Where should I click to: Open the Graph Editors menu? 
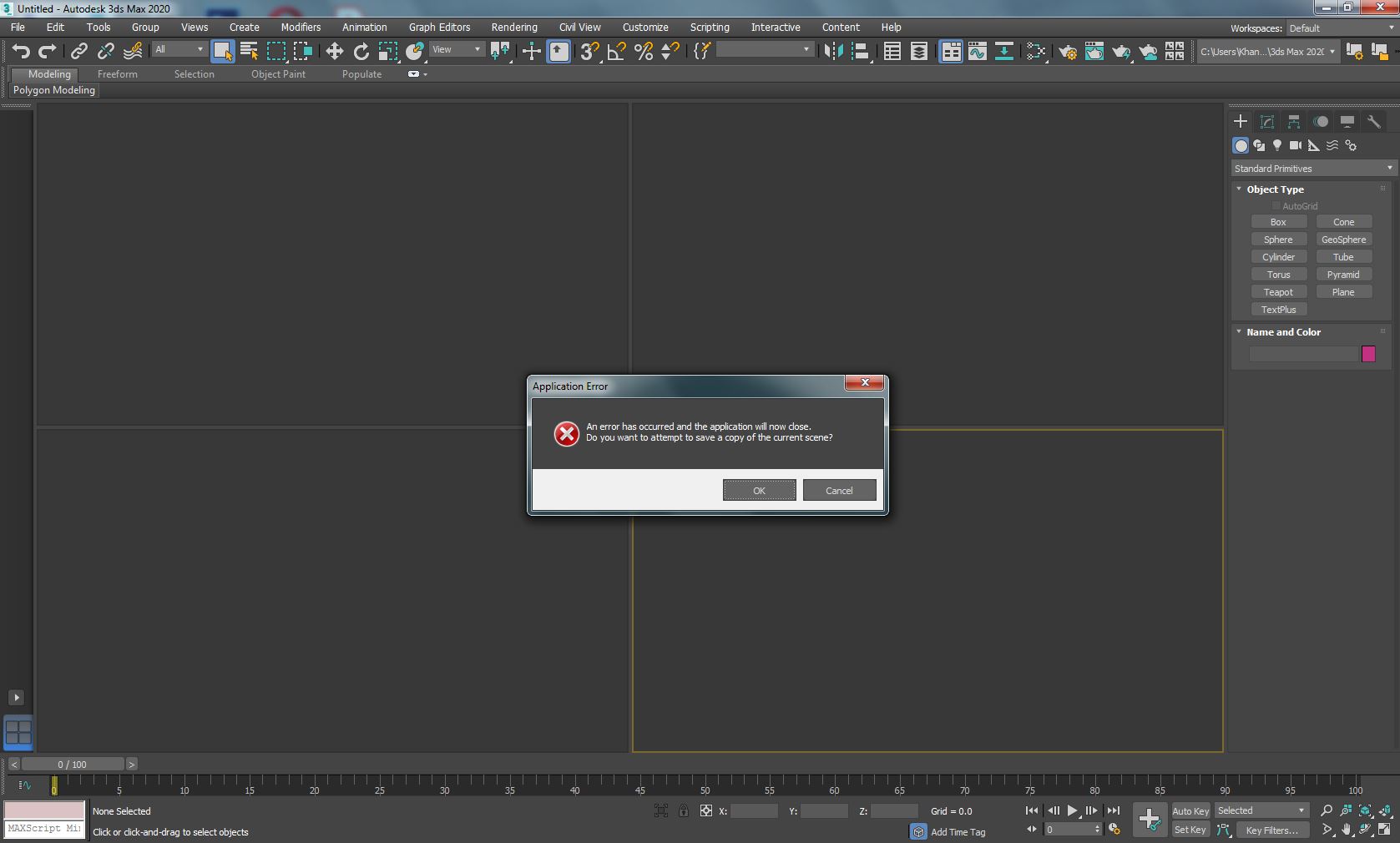[439, 27]
